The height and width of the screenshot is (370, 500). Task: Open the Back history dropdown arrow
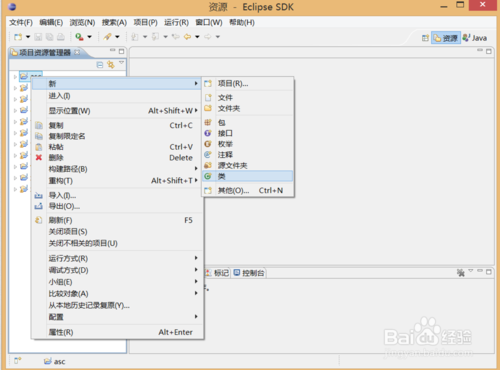click(x=197, y=37)
